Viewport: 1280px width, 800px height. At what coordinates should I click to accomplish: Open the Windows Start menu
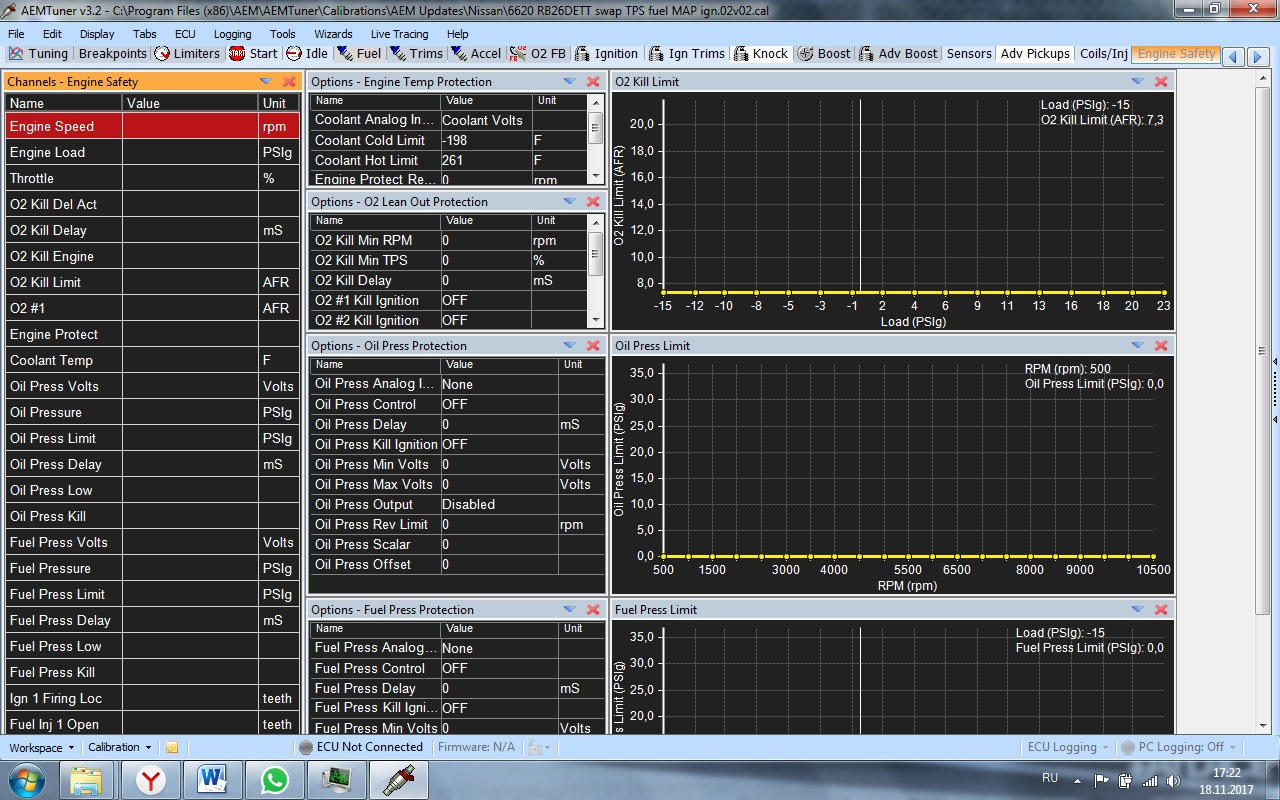27,778
